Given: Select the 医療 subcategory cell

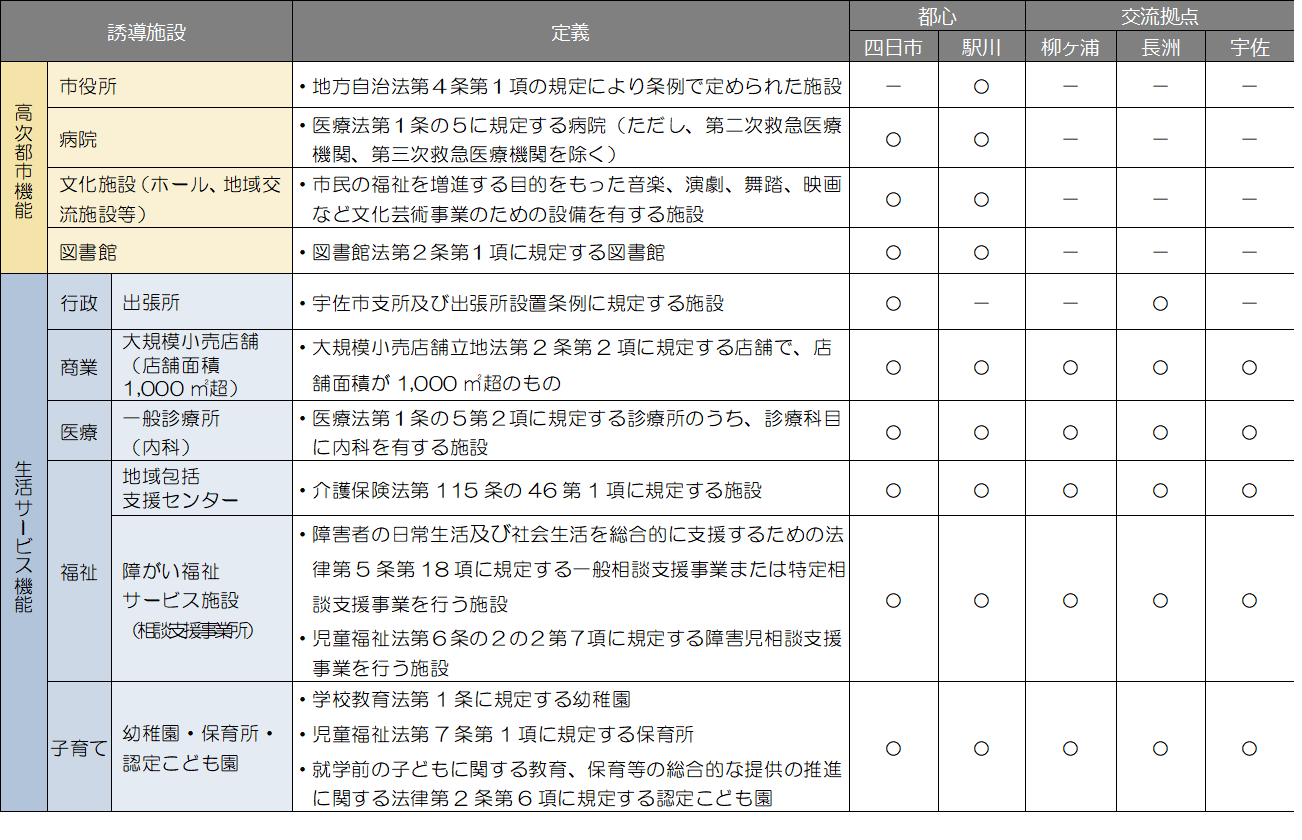Looking at the screenshot, I should (x=79, y=432).
